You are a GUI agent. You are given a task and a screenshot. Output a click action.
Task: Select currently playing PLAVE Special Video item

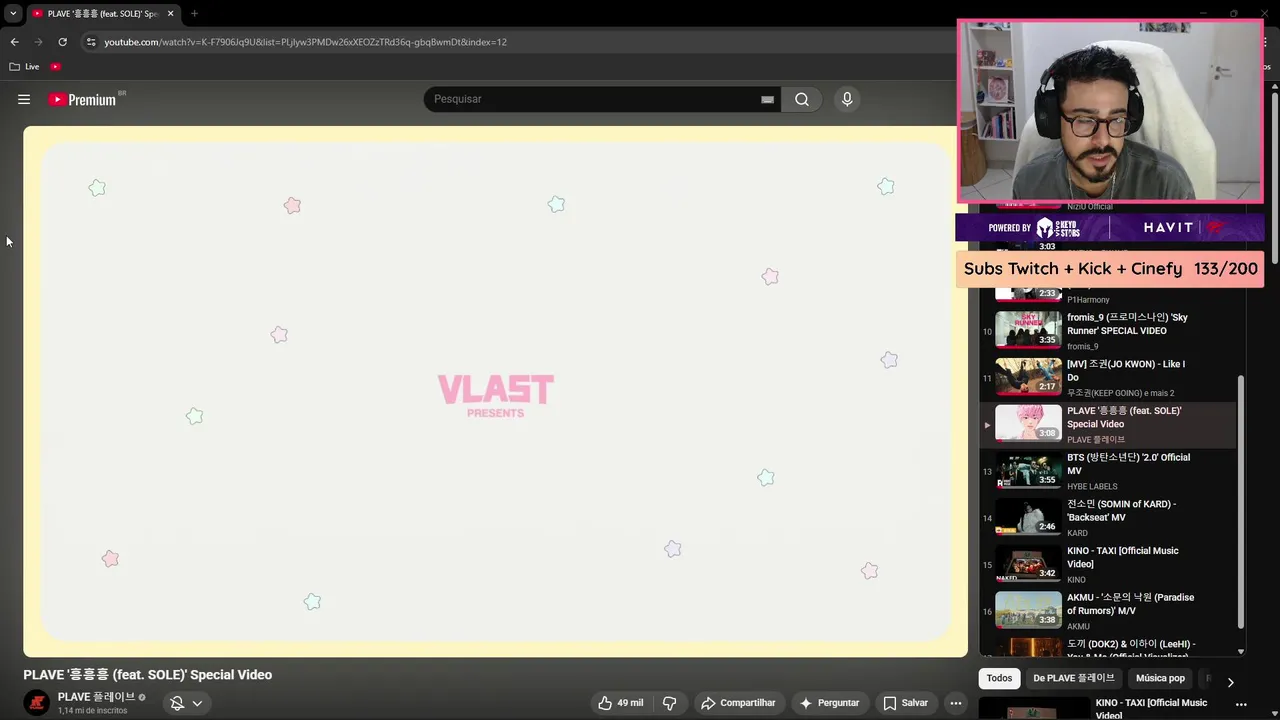point(1108,424)
